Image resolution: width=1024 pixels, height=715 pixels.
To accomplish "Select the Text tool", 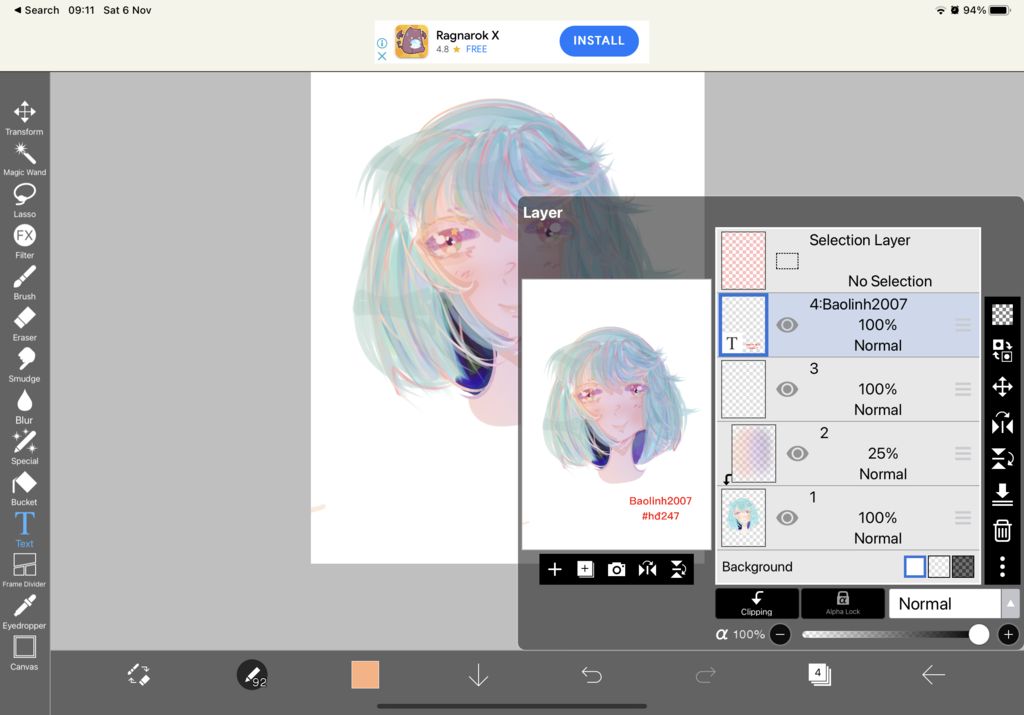I will 24,530.
